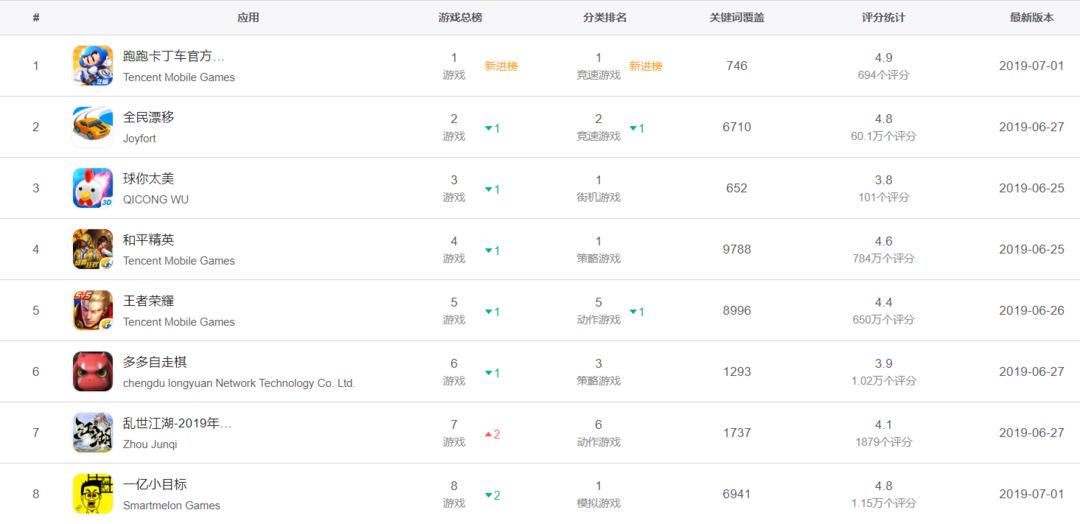1080x524 pixels.
Task: Select the 评分统计 column header
Action: point(884,18)
